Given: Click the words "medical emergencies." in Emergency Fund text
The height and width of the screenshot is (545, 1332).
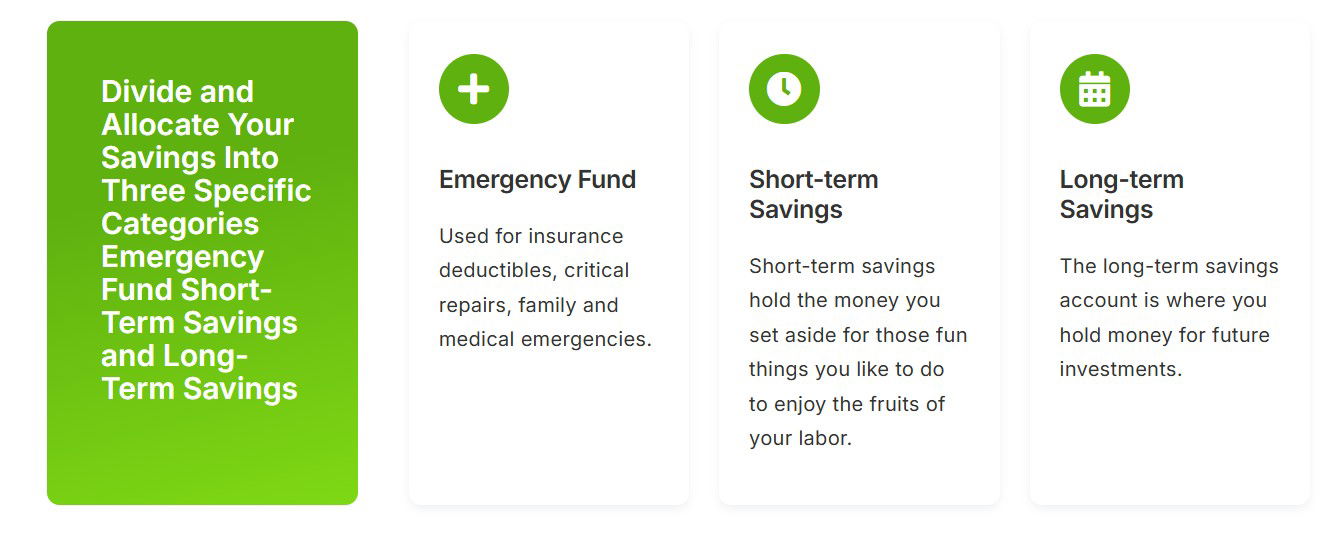Looking at the screenshot, I should (x=545, y=340).
